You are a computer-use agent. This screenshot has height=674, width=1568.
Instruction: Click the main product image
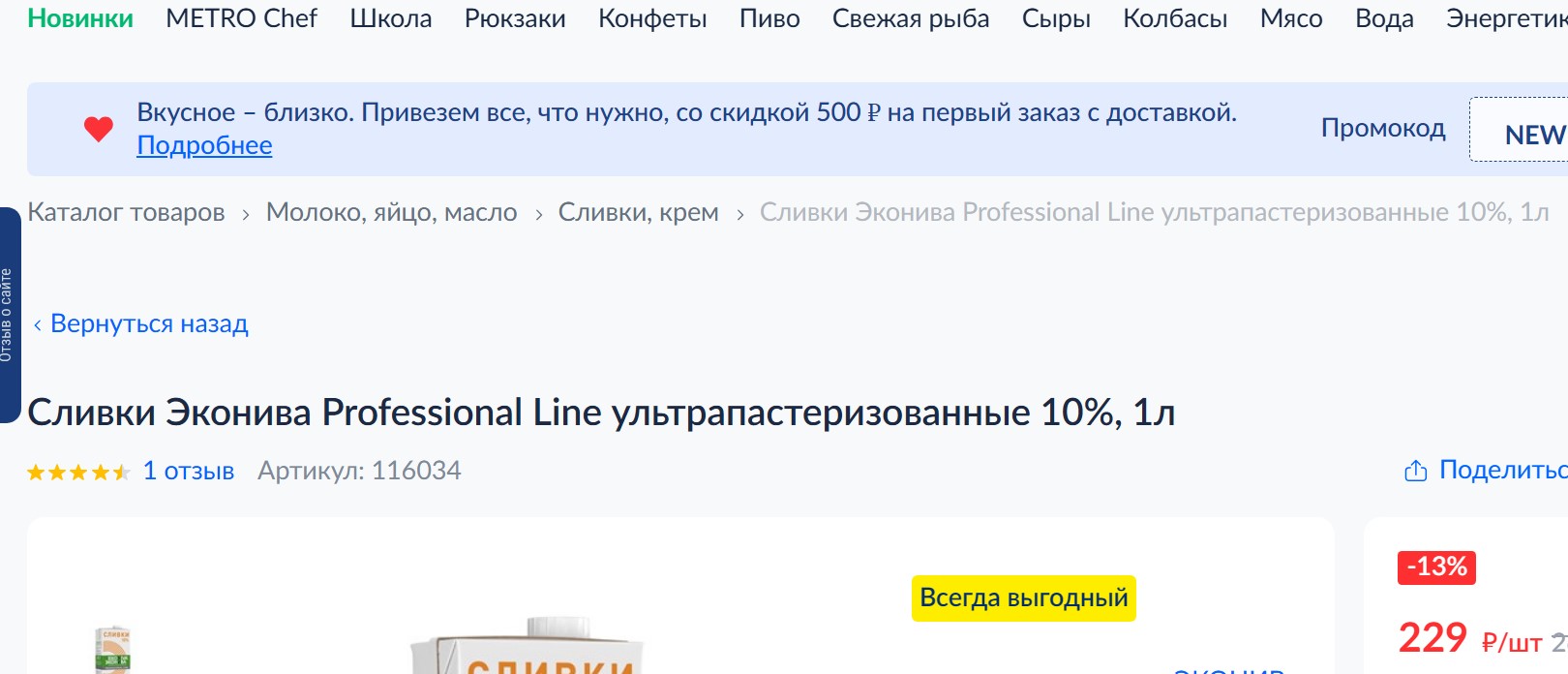tap(528, 645)
